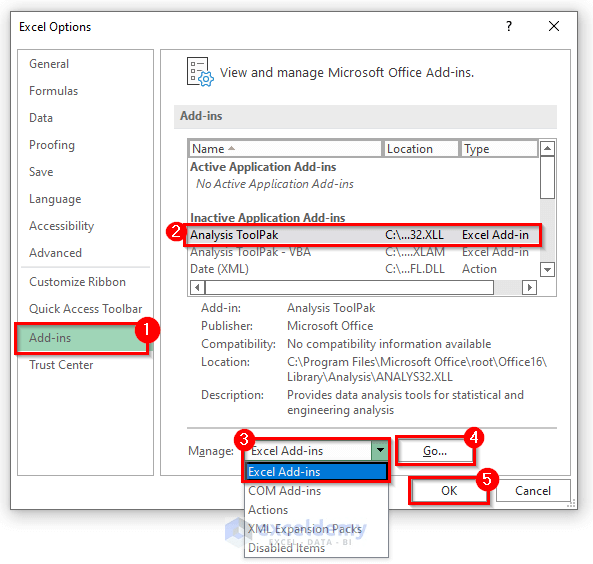Select Analysis ToolPak - VBA row
Image resolution: width=593 pixels, height=564 pixels.
362,252
